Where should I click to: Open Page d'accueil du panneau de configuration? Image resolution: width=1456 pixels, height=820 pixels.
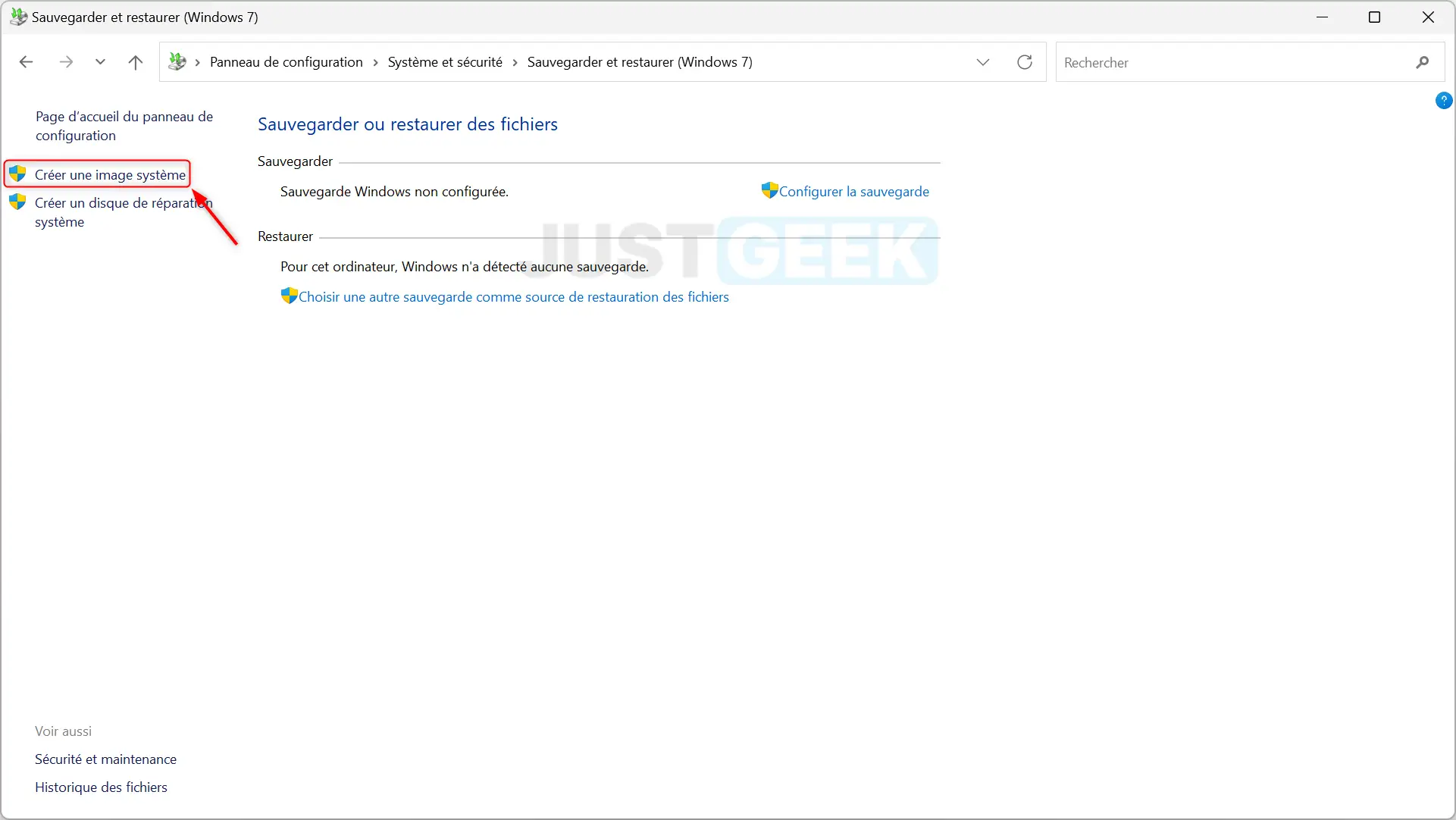tap(124, 126)
